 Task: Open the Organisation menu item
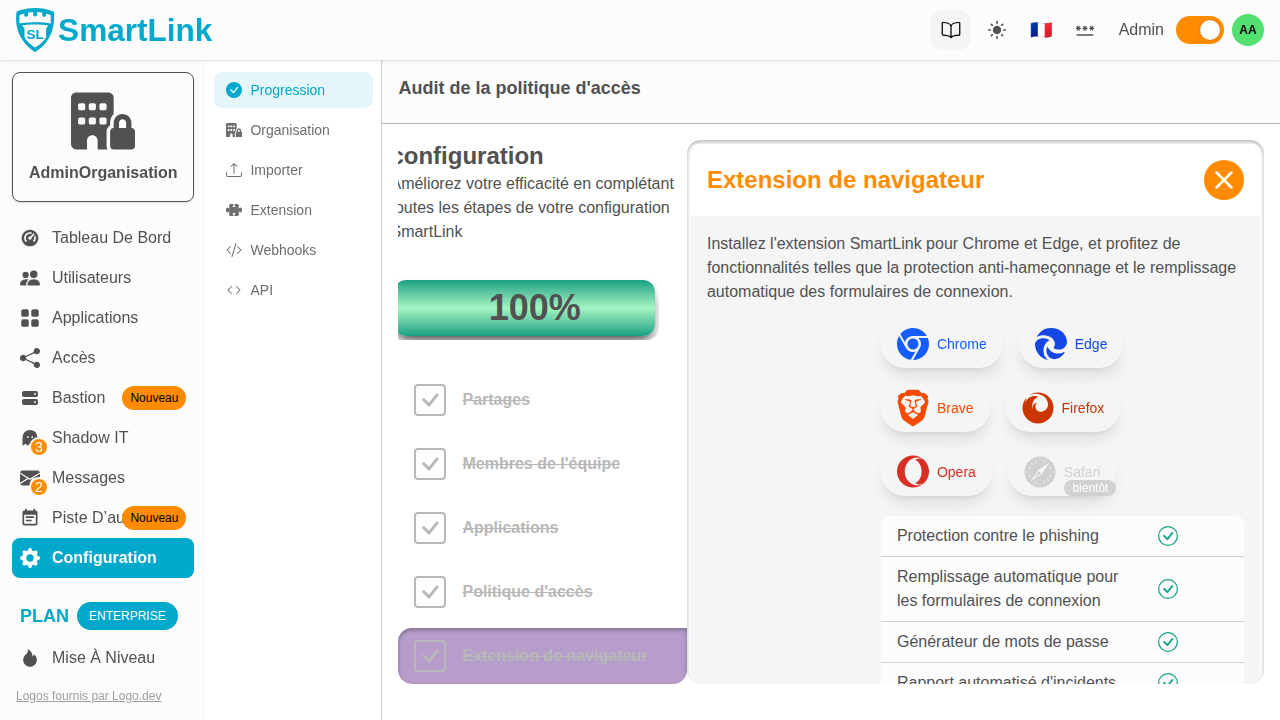pyautogui.click(x=290, y=130)
